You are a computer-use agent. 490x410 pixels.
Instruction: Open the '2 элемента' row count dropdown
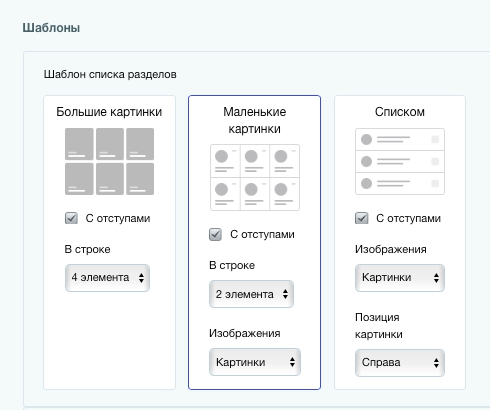click(251, 294)
